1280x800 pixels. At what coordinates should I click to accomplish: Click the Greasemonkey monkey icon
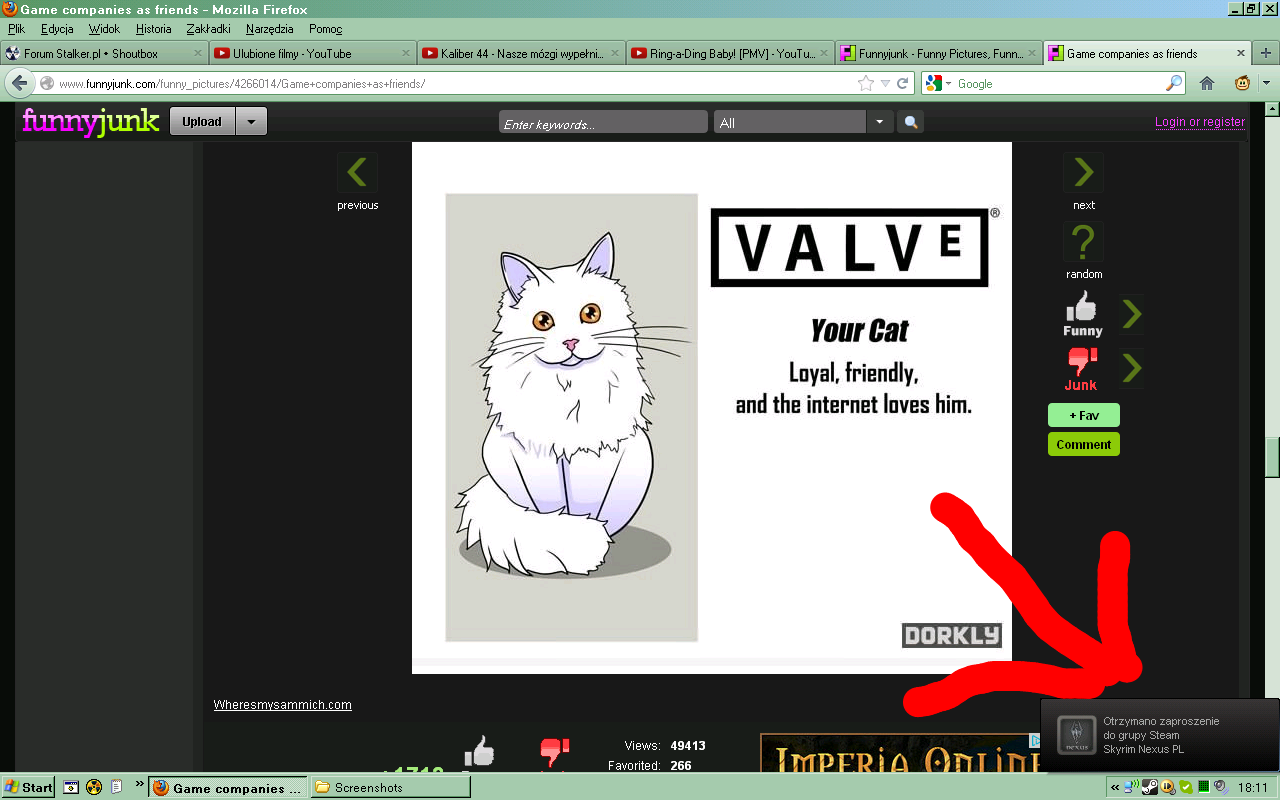[x=1242, y=83]
